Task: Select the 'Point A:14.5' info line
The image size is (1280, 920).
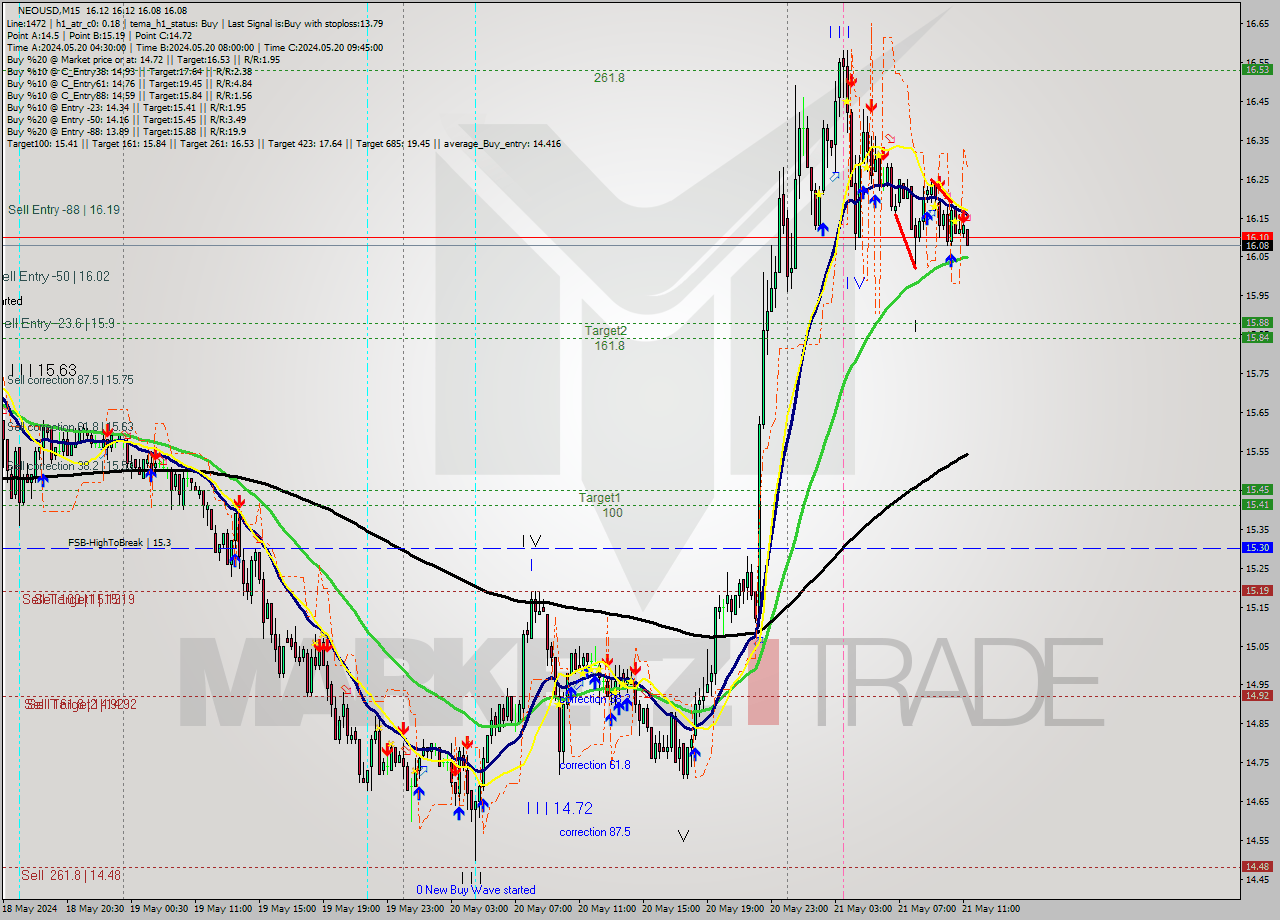Action: (34, 35)
